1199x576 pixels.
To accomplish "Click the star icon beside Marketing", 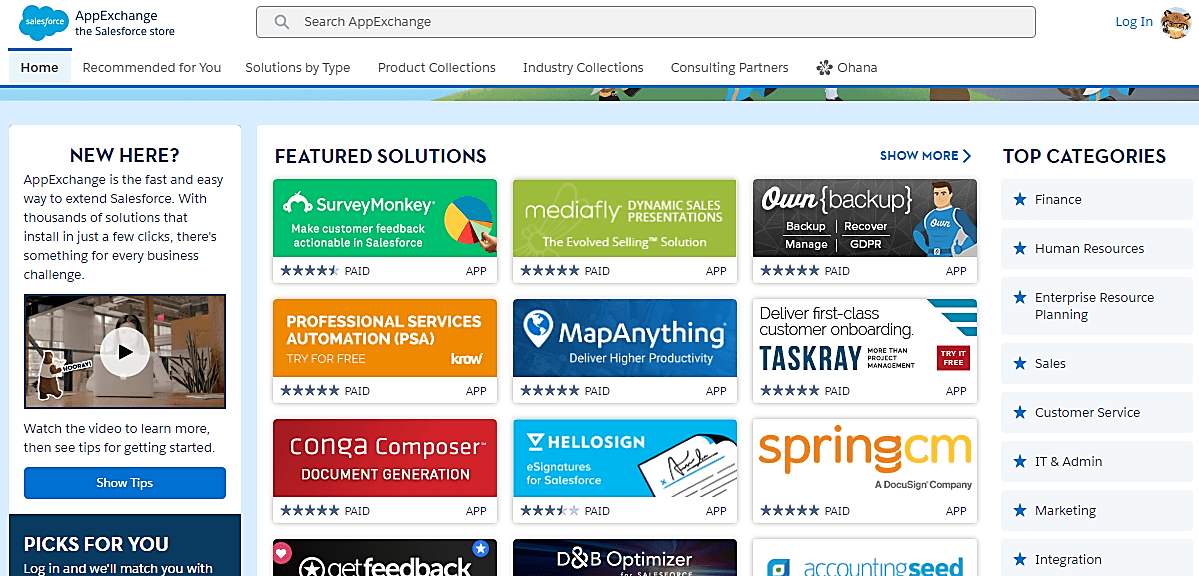I will pos(1019,510).
